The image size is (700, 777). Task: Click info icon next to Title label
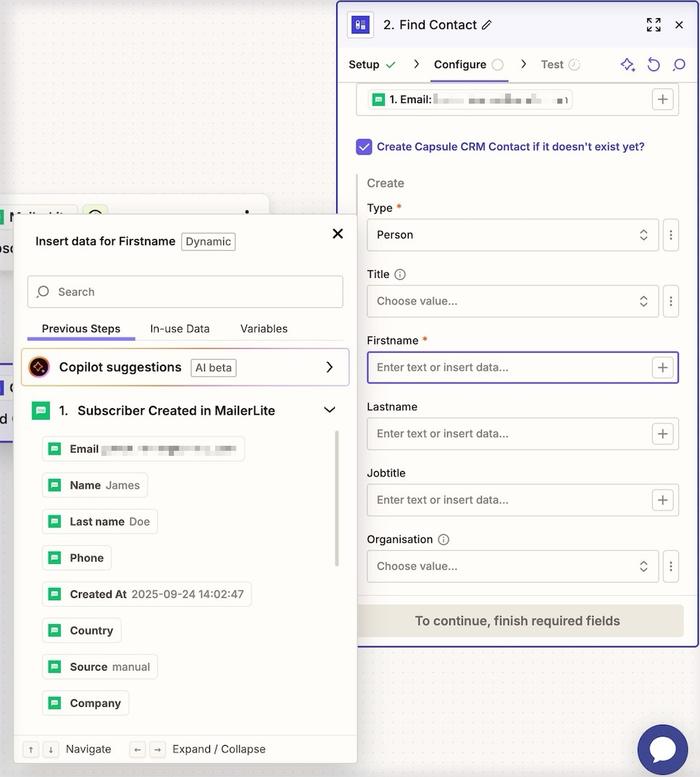click(x=400, y=275)
